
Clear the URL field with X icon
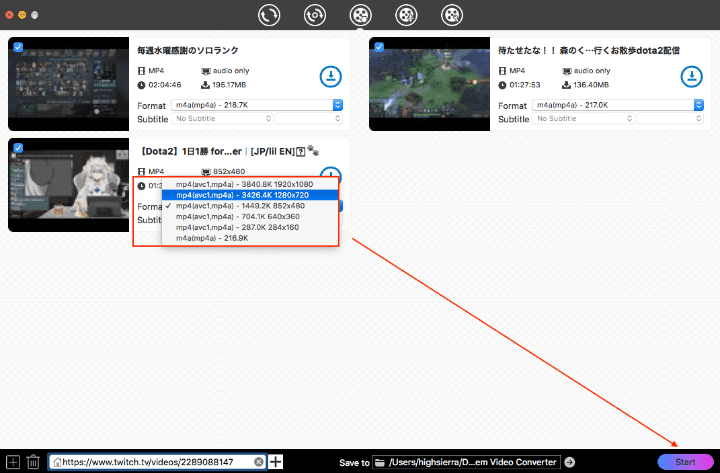coord(259,462)
